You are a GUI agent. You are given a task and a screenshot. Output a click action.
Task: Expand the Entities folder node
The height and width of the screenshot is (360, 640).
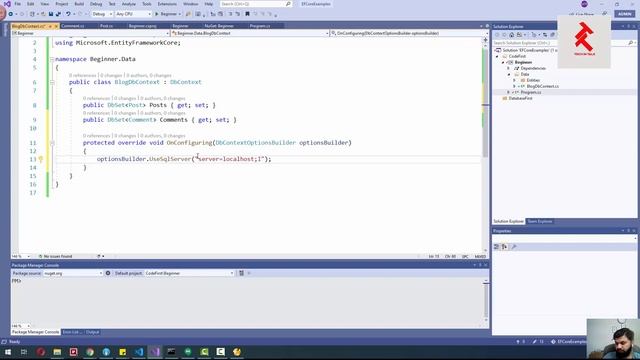click(x=515, y=80)
